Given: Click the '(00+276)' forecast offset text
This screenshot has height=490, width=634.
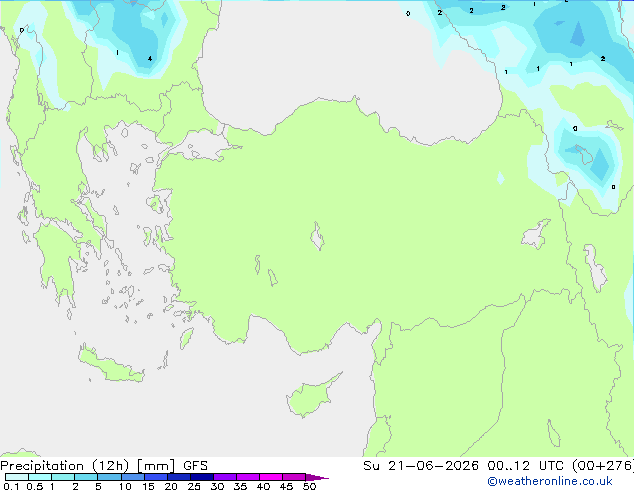Looking at the screenshot, I should [x=602, y=466].
